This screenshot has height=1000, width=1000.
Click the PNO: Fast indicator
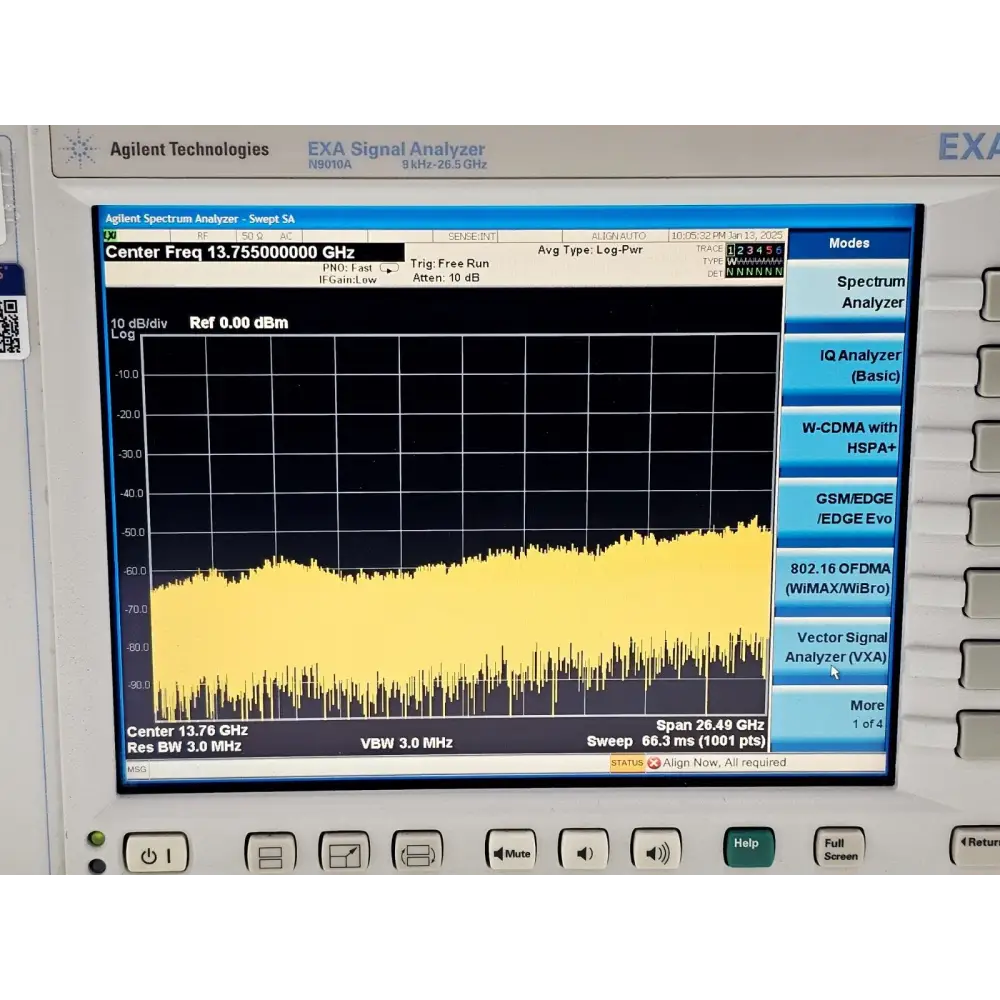(x=348, y=268)
